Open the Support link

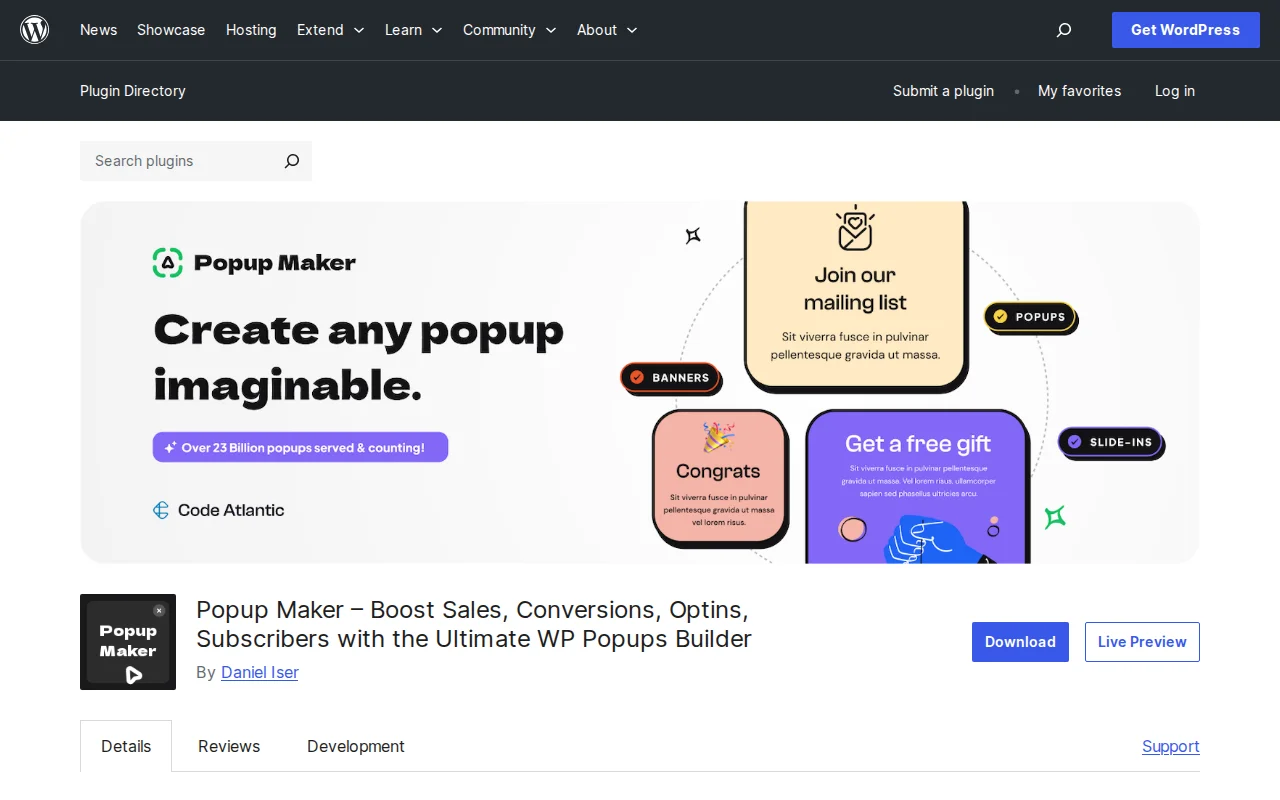(1170, 746)
